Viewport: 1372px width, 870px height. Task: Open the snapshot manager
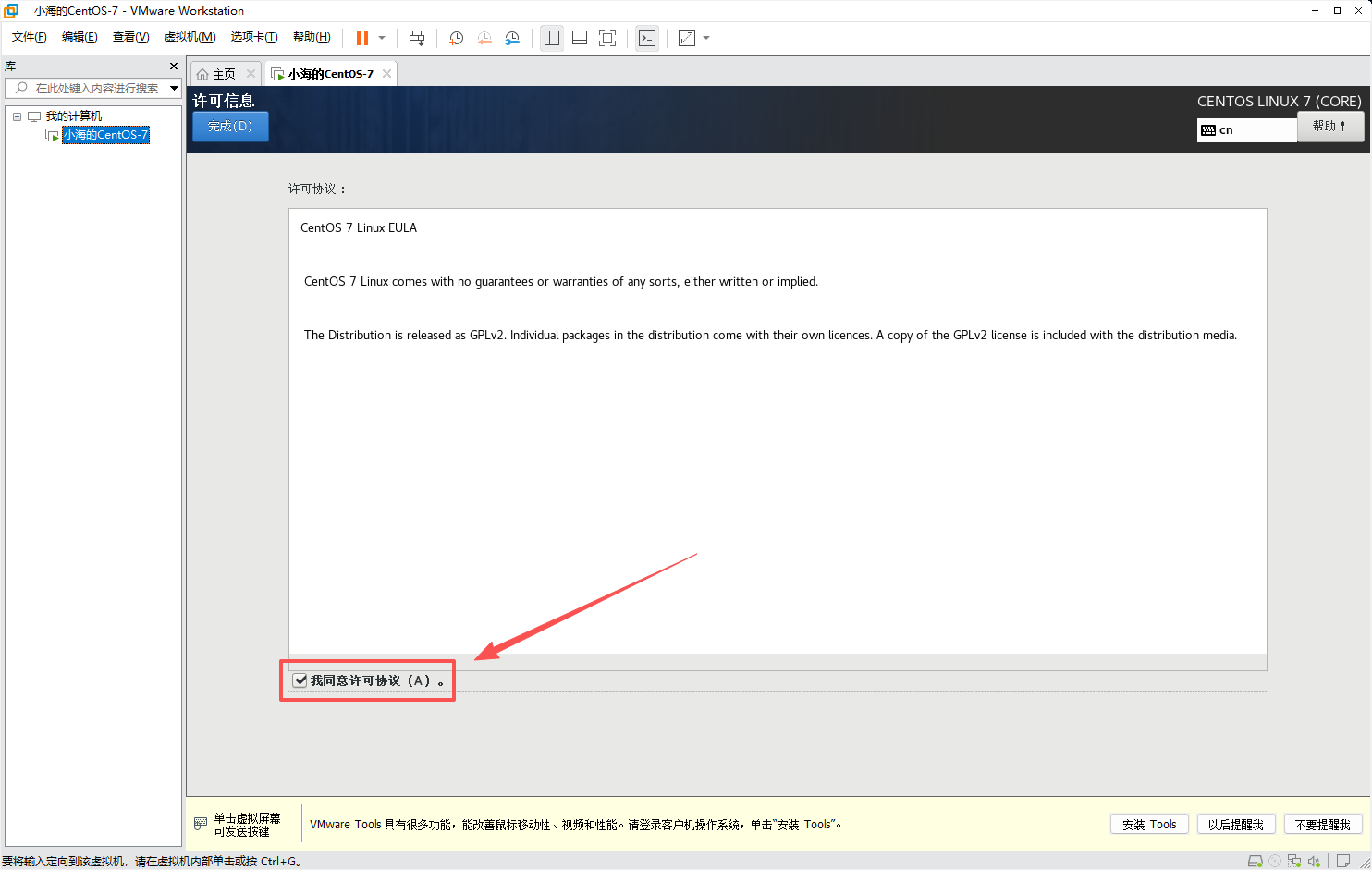pyautogui.click(x=512, y=38)
